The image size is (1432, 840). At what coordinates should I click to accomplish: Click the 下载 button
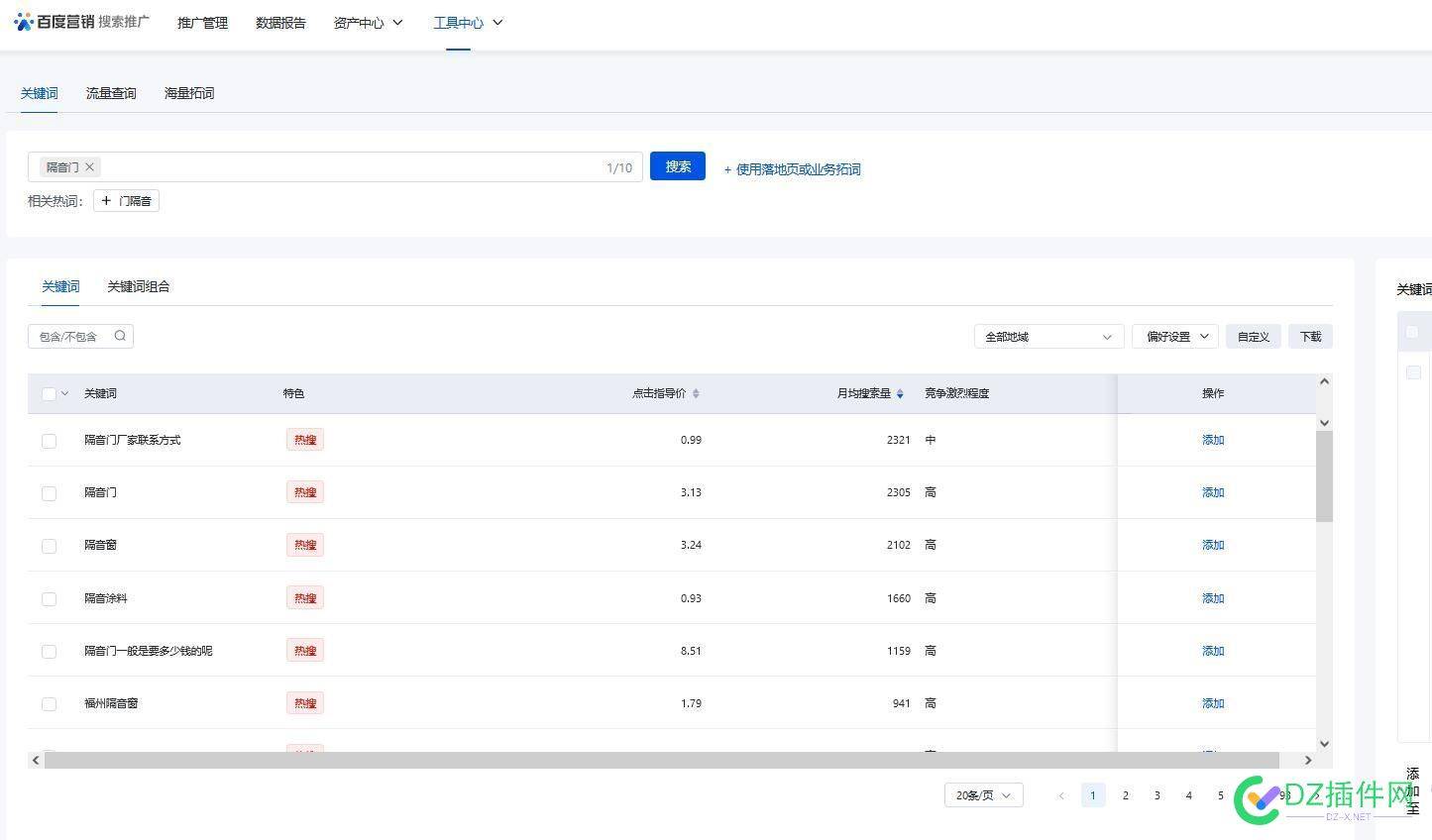[1311, 337]
